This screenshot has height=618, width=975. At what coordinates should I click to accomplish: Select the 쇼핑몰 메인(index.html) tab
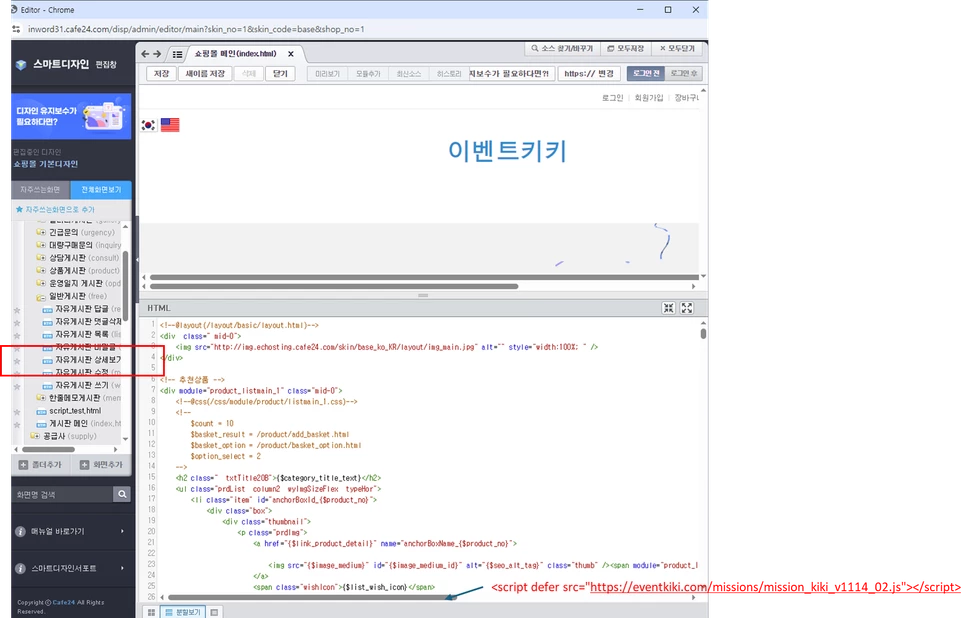235,53
